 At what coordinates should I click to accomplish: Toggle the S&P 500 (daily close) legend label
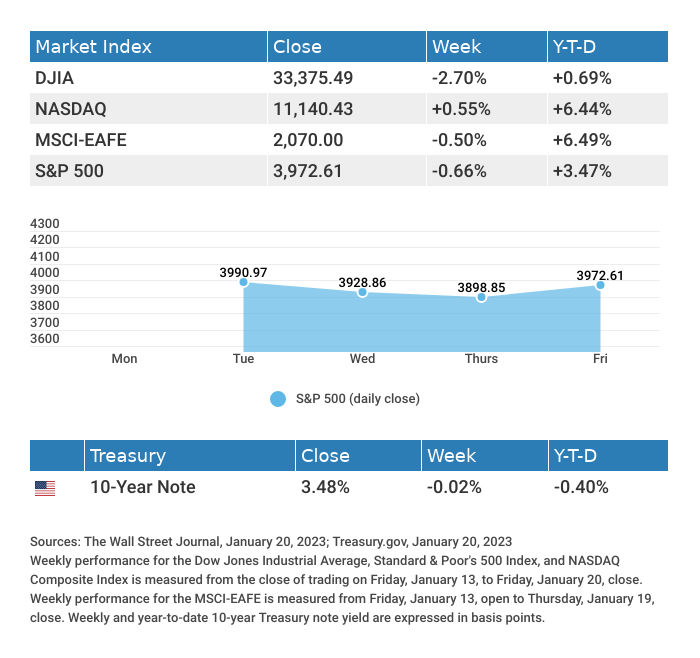357,399
